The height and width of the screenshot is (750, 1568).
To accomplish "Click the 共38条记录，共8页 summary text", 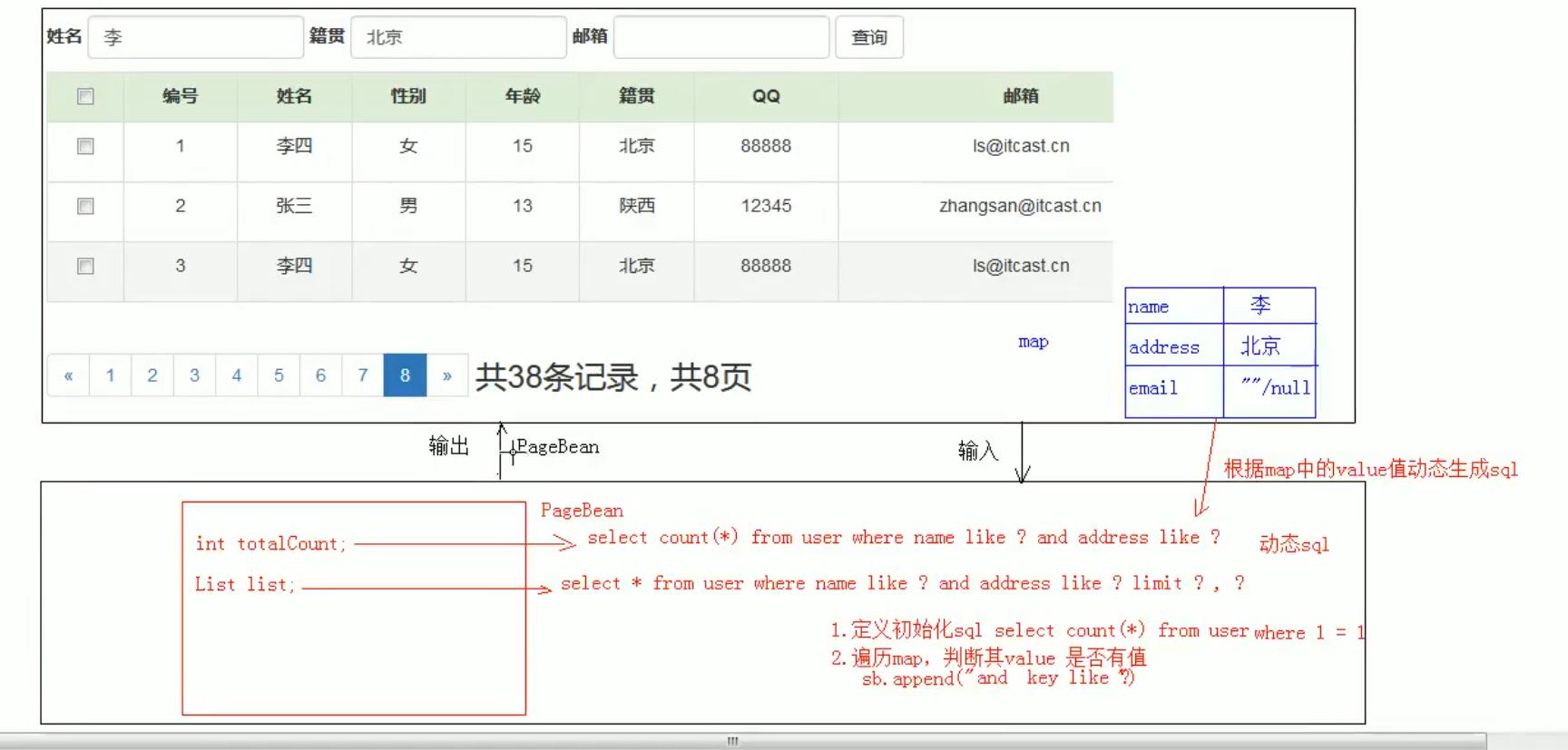I will (613, 377).
